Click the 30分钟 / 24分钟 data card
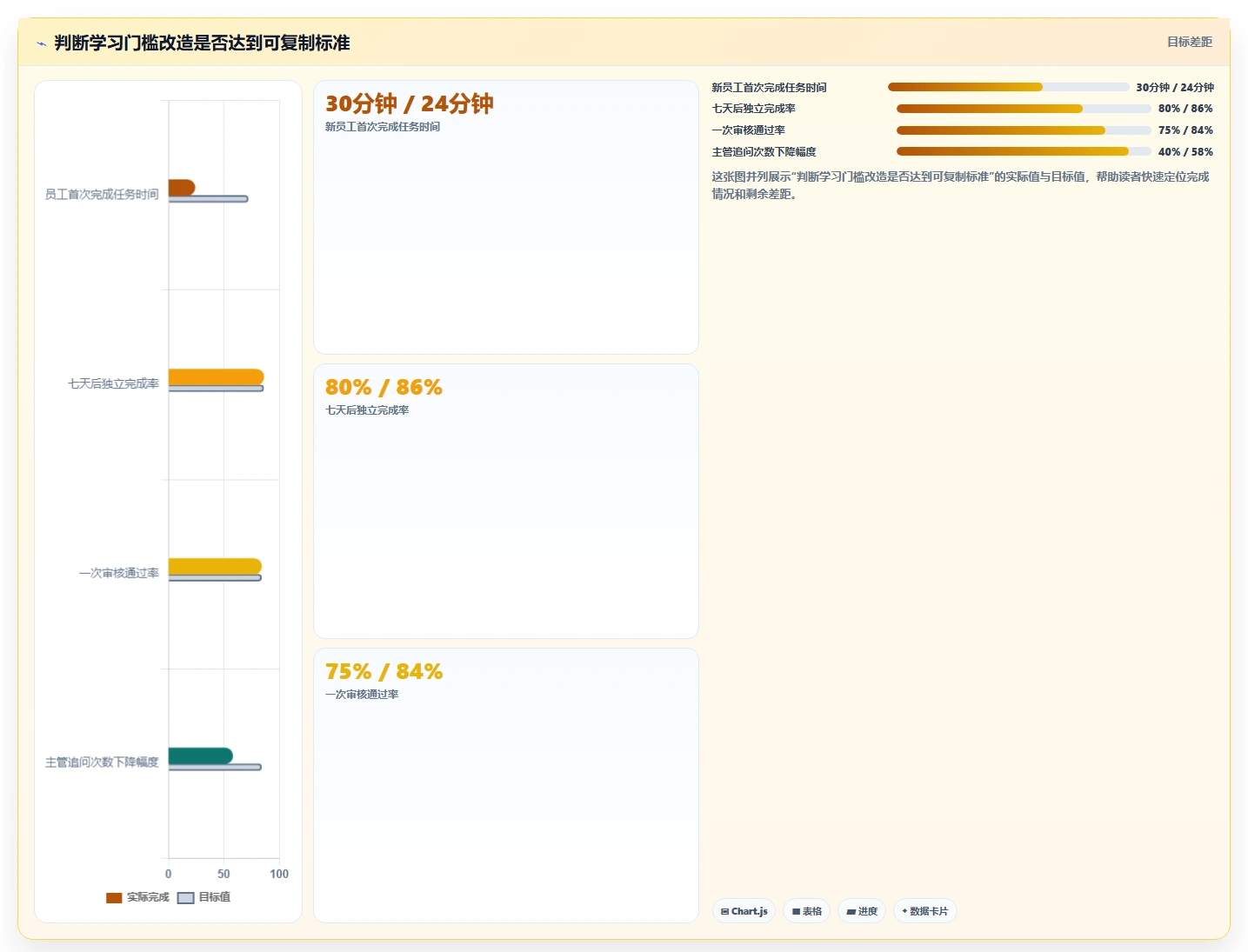1248x952 pixels. 506,217
